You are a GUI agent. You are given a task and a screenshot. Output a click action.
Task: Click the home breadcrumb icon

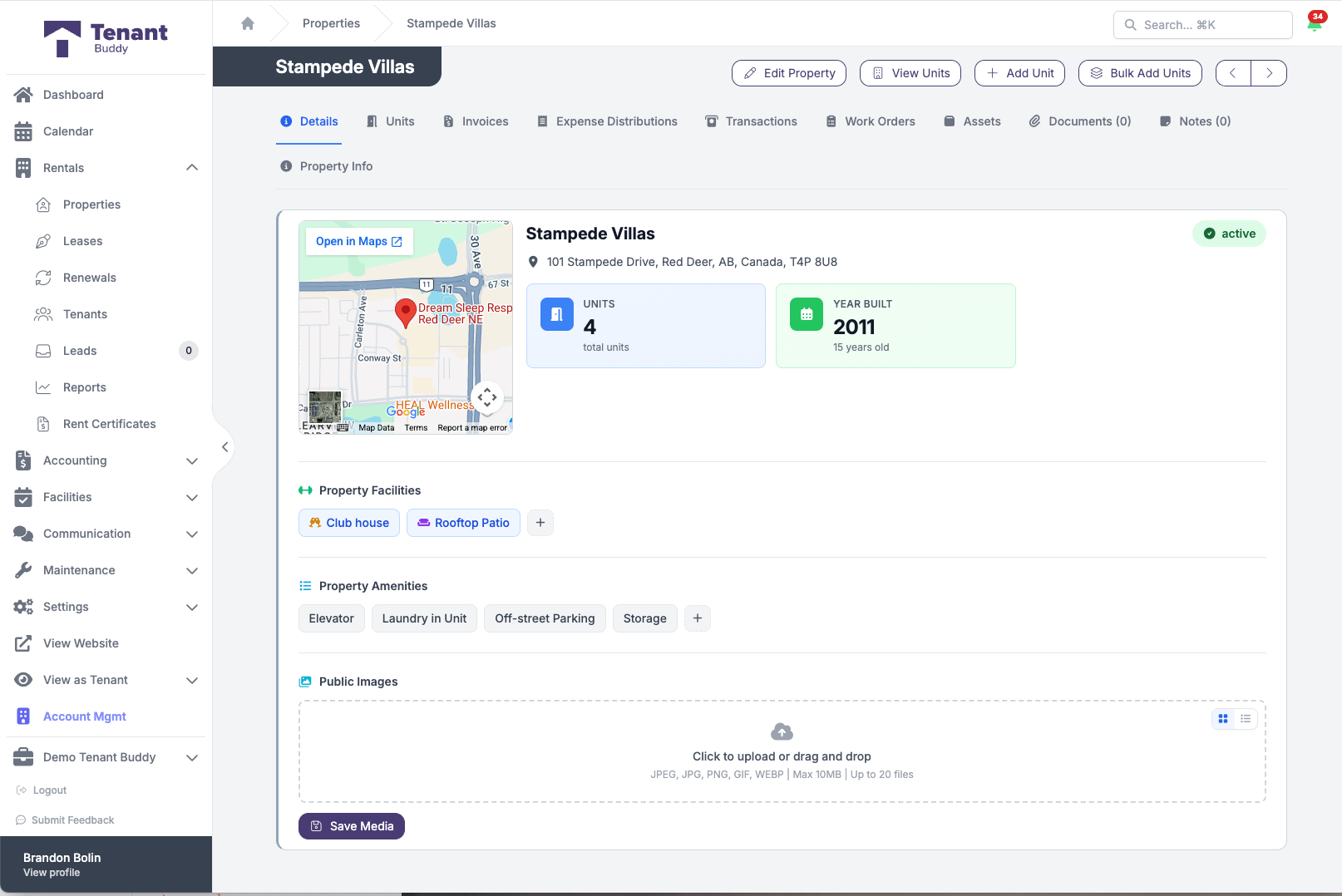pyautogui.click(x=248, y=23)
